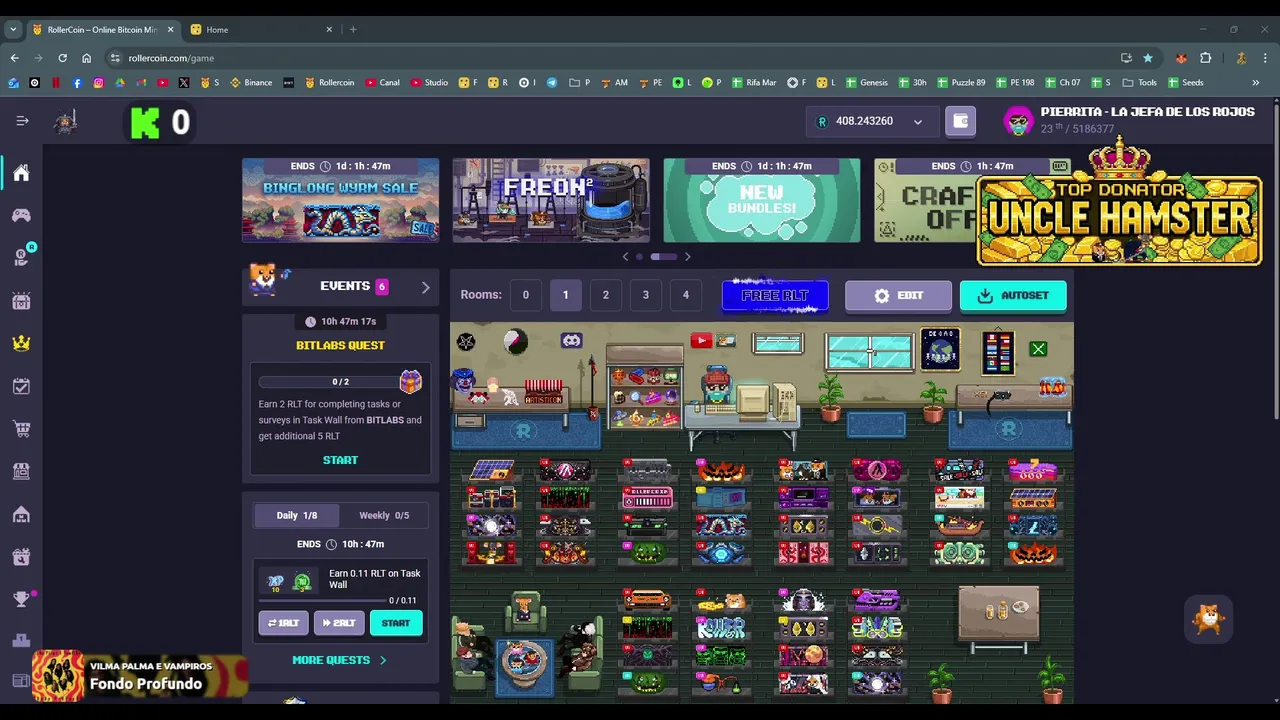
Task: Bookmark page with the star icon
Action: point(1148,58)
